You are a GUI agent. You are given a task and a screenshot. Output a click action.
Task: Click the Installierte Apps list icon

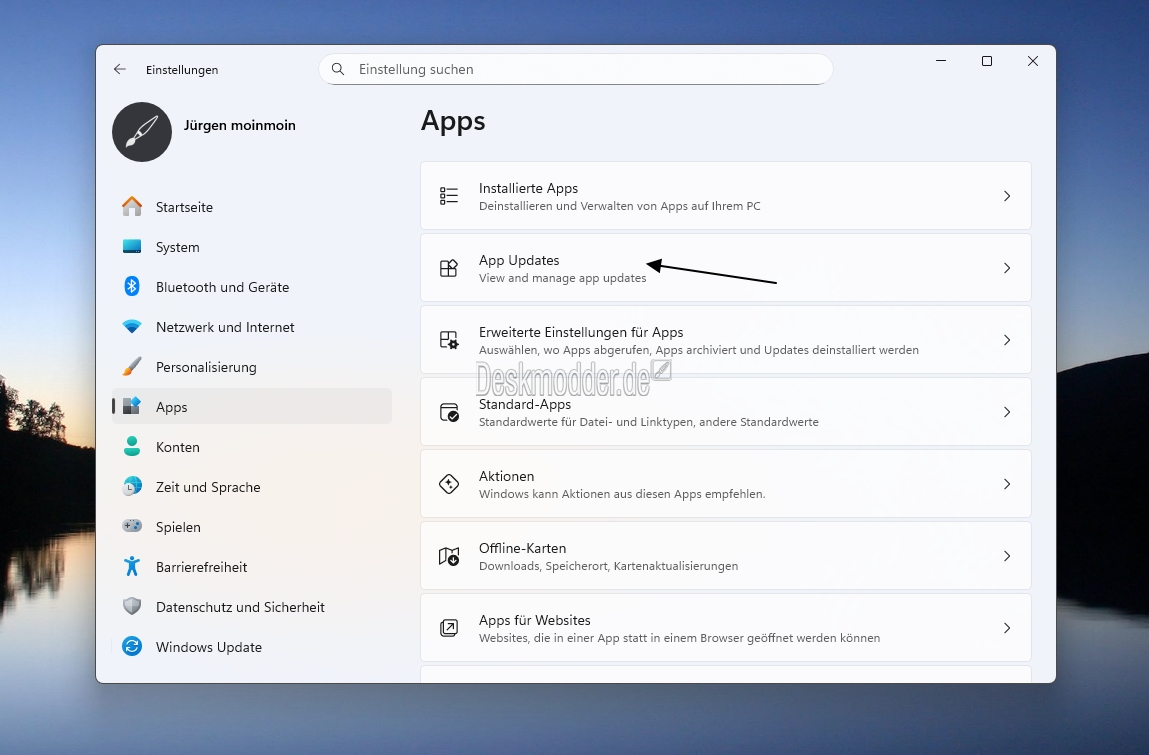[x=449, y=196]
